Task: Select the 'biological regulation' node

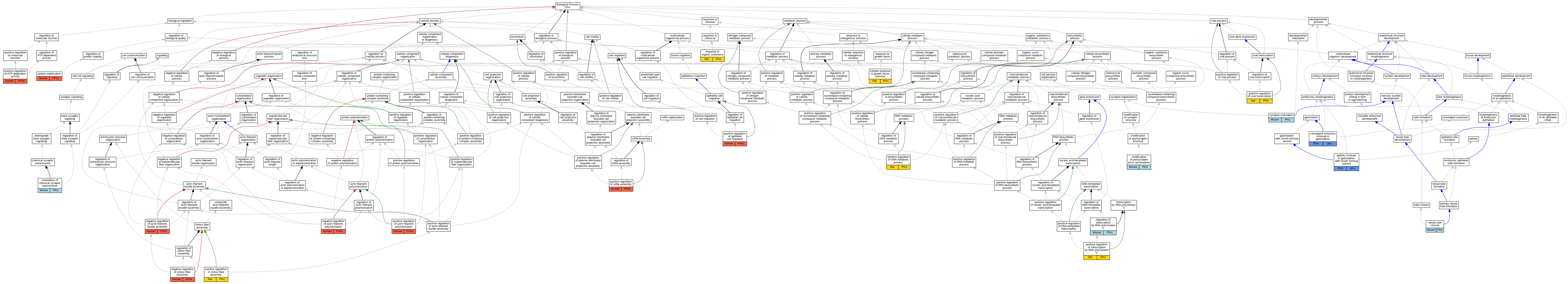Action: 180,21
